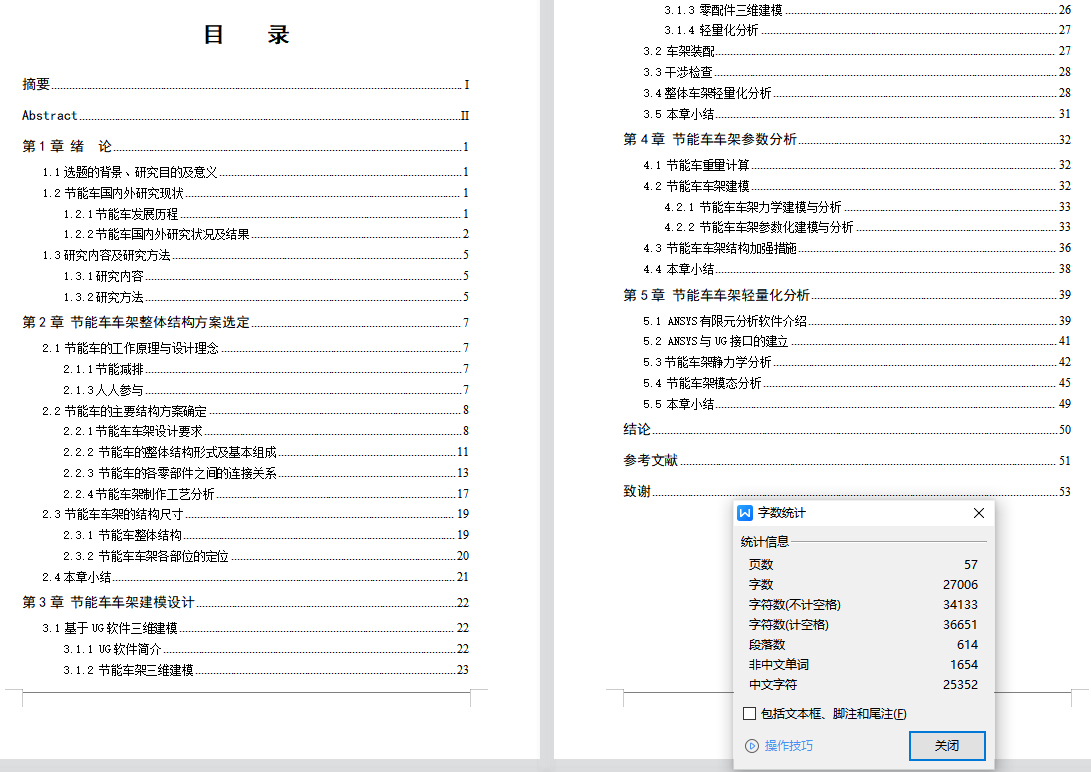Click entry 2.2.3 节能车的各零部件之间的连接关系
The image size is (1091, 772).
(x=266, y=473)
